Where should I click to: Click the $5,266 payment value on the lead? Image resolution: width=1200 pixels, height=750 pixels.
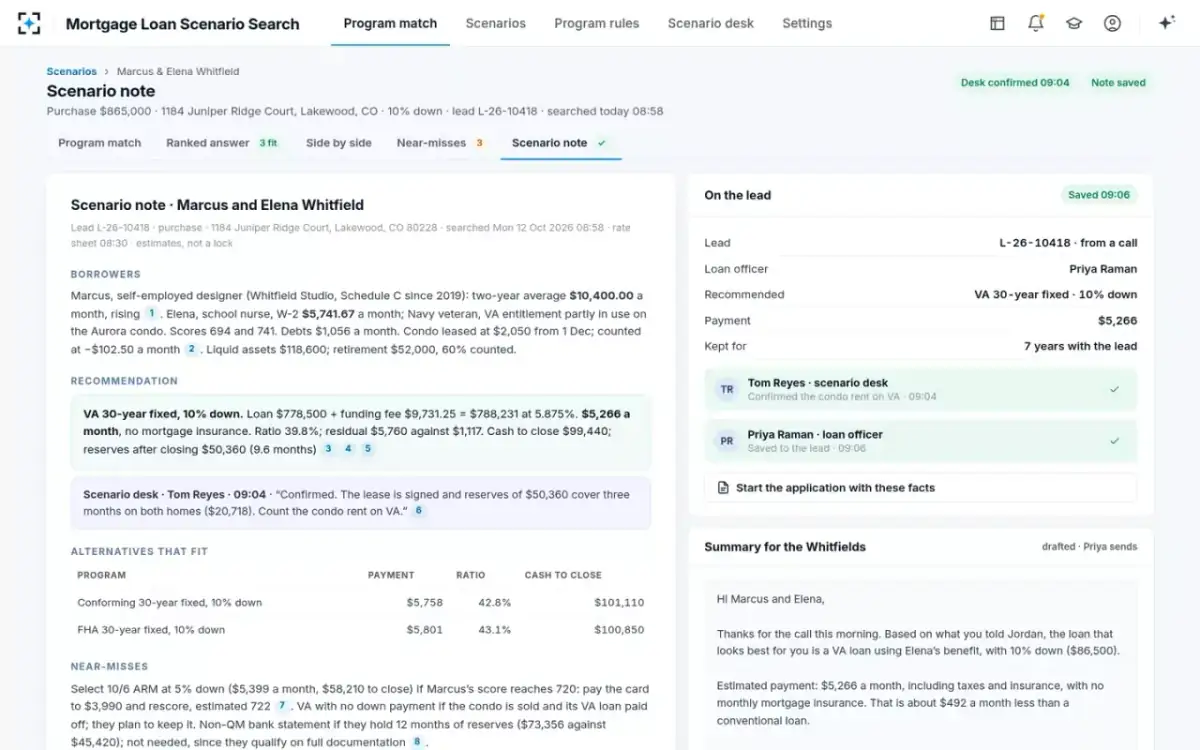1117,321
